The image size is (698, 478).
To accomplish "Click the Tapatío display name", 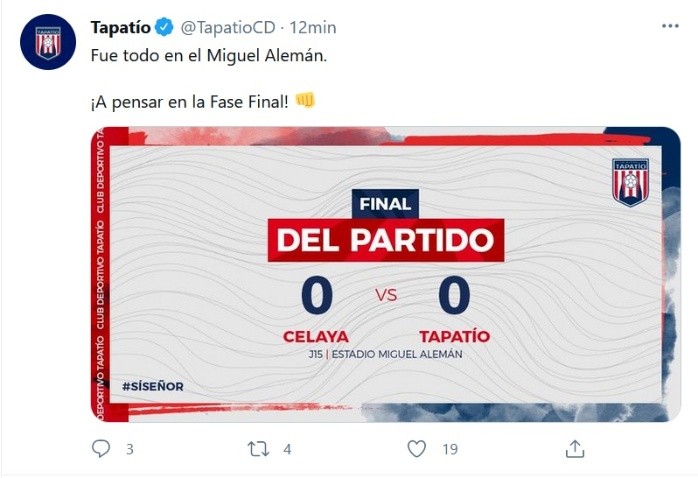I will click(121, 26).
